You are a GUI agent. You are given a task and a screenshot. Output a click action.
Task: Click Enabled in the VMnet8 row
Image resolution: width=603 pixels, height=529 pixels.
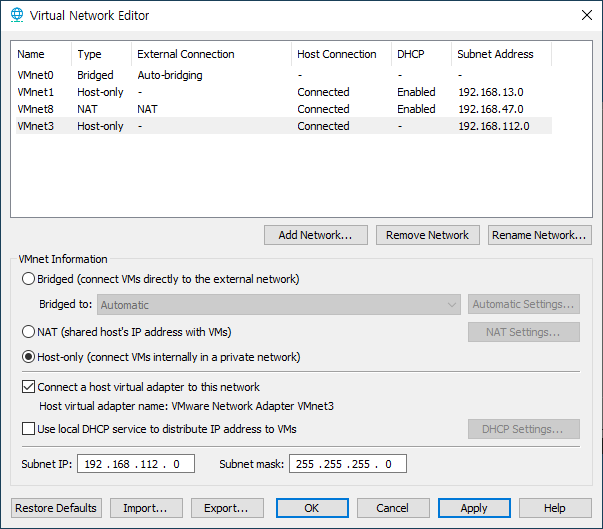point(416,109)
